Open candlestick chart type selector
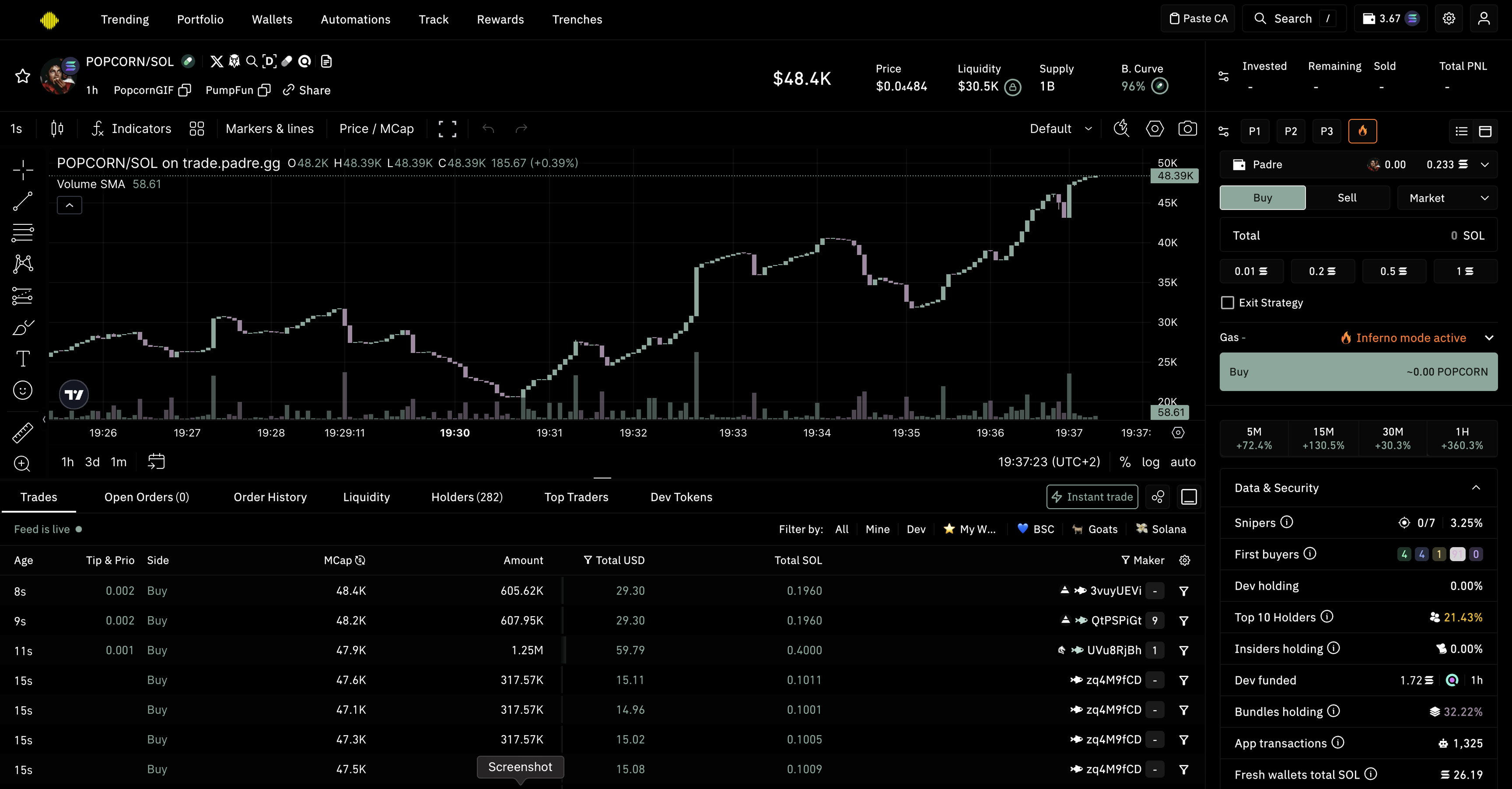Viewport: 1512px width, 789px height. click(x=57, y=129)
